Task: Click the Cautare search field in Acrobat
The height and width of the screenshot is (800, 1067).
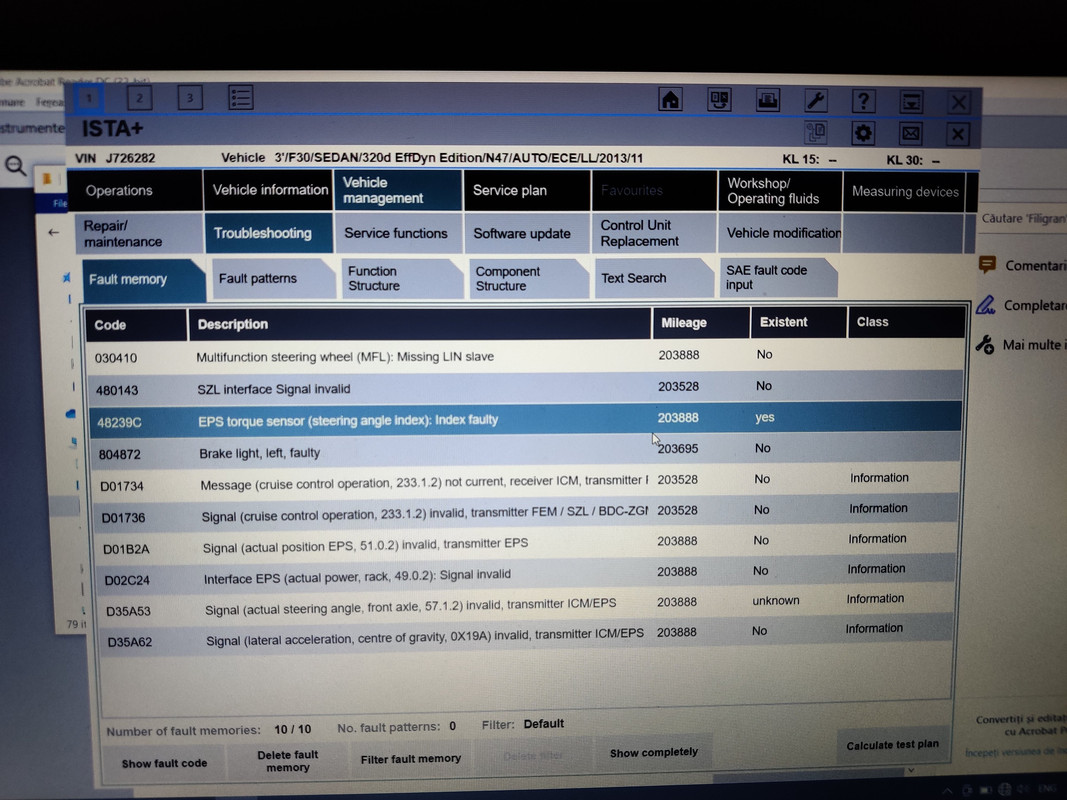Action: (1023, 219)
